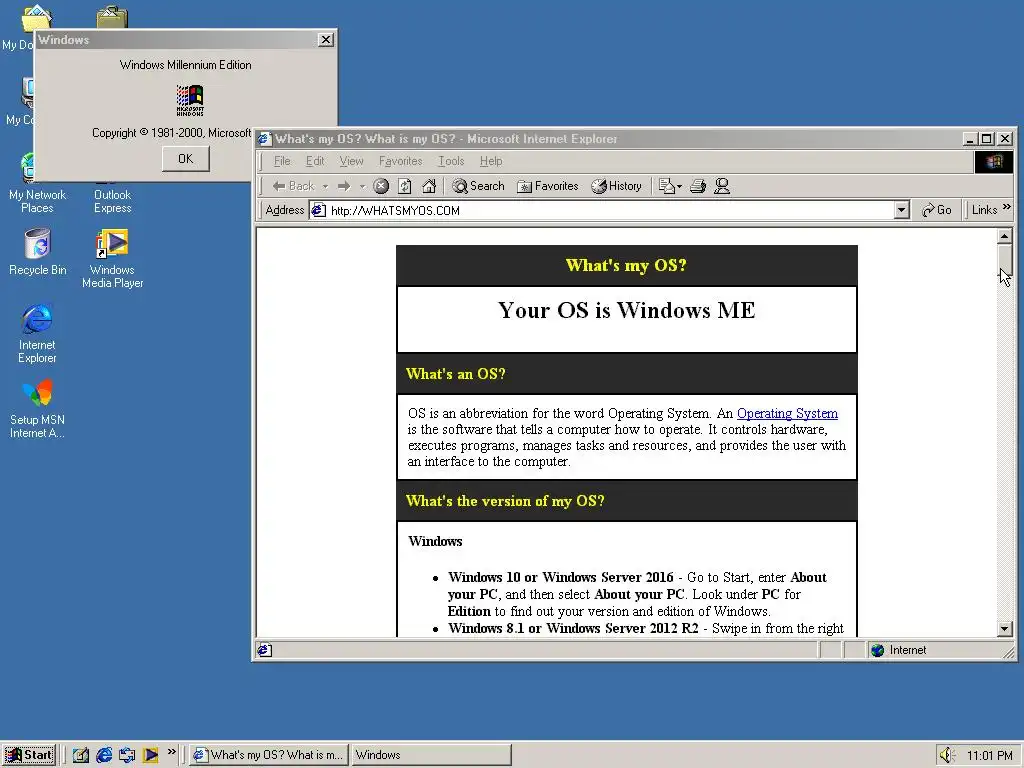Click the Back arrow in Internet Explorer
Screen dimensions: 1024x768
click(x=293, y=186)
